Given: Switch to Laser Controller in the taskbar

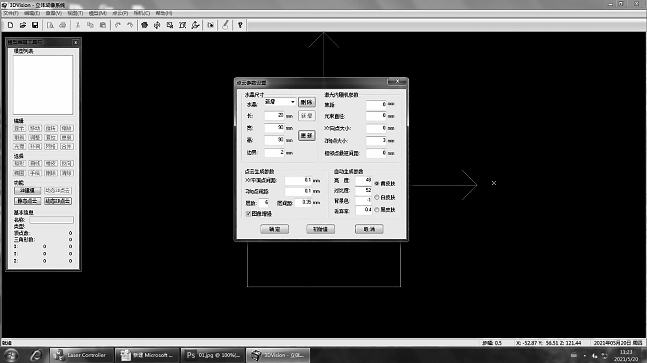Looking at the screenshot, I should click(82, 355).
